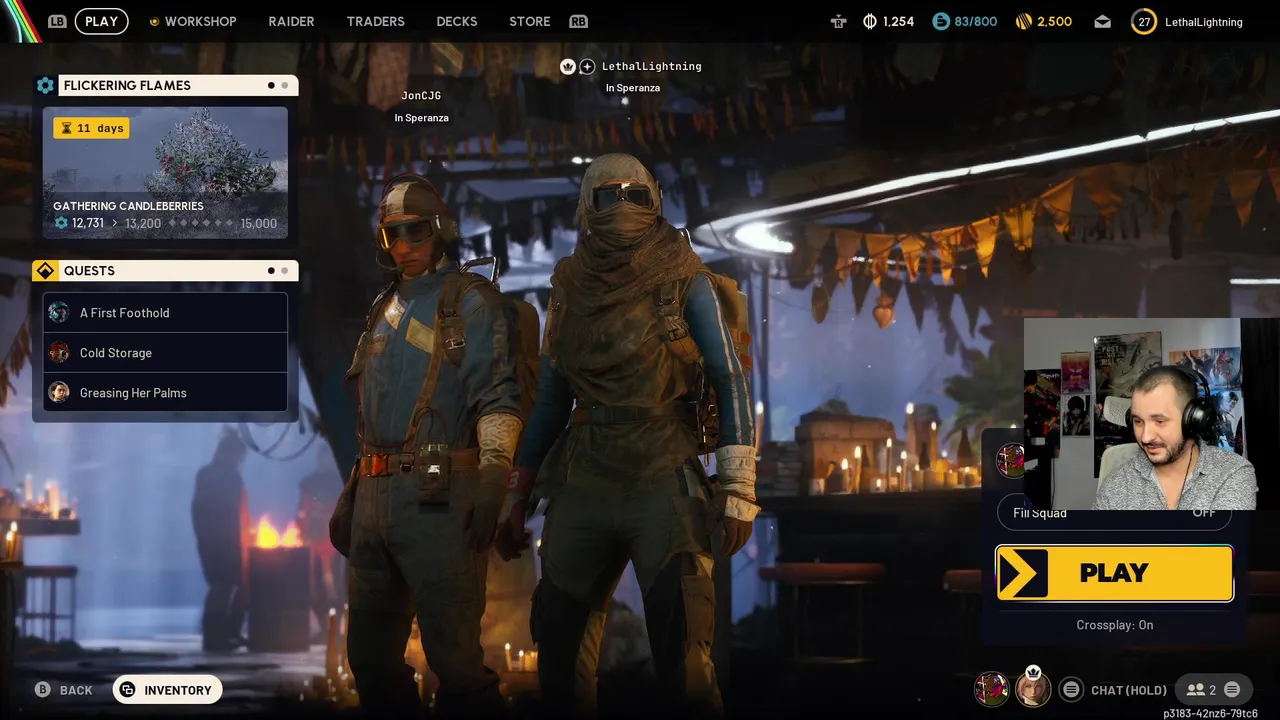Click the LethalLightning squad nameplate

point(652,66)
